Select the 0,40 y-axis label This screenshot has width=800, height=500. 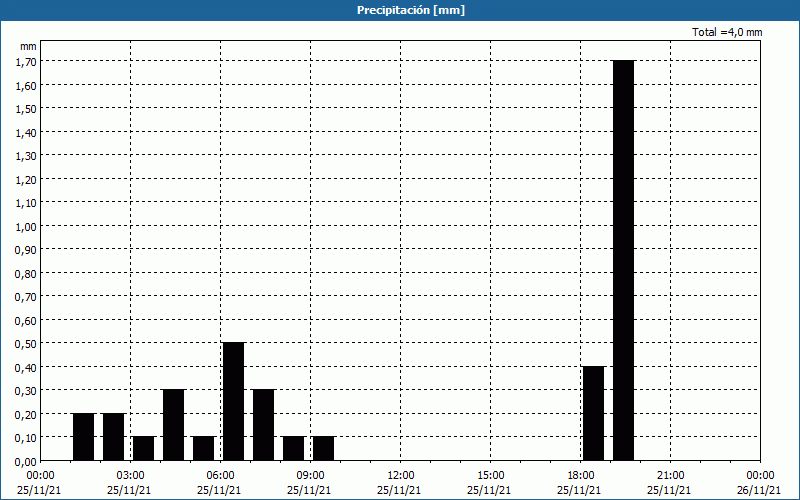[x=27, y=368]
